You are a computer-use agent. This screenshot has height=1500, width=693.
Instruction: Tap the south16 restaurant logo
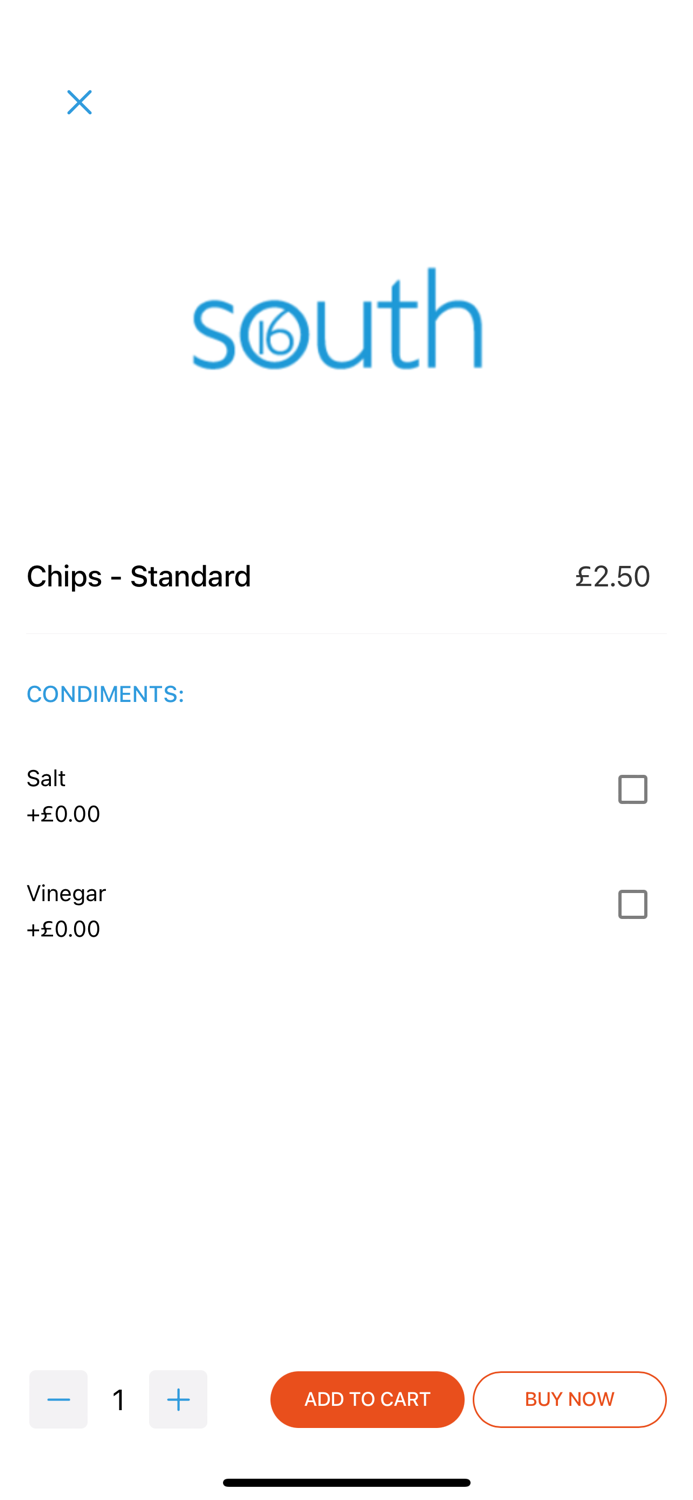pos(337,320)
